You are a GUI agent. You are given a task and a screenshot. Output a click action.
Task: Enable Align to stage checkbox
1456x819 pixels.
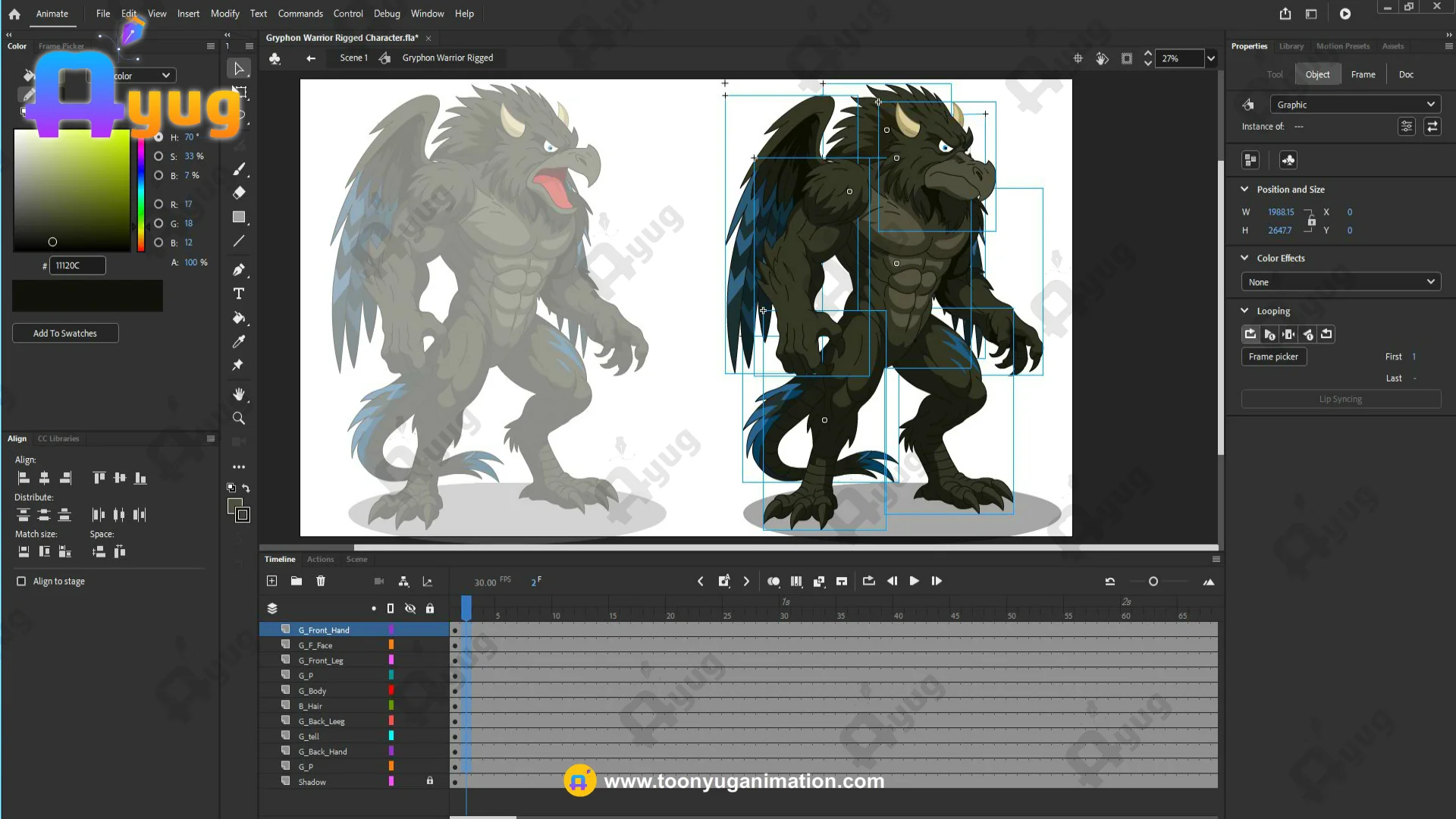click(21, 582)
